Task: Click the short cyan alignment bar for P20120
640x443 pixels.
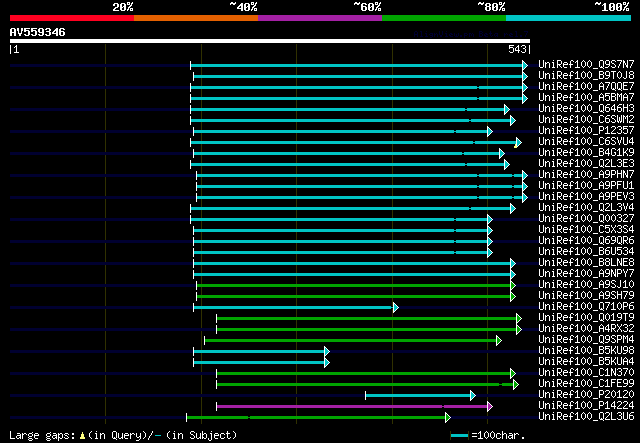Action: pyautogui.click(x=418, y=395)
